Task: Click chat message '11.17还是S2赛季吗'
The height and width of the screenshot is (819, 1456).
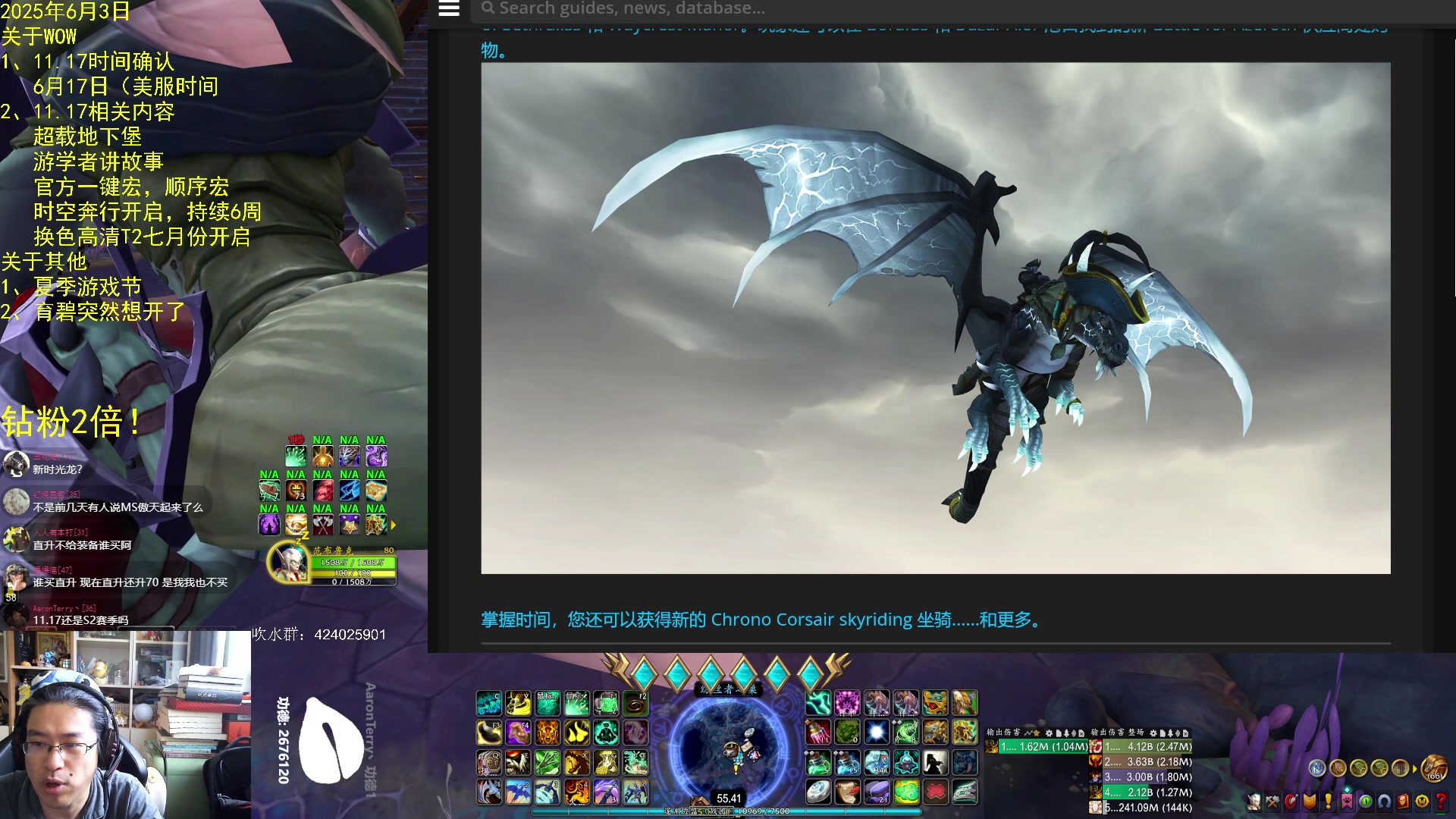Action: (x=80, y=620)
